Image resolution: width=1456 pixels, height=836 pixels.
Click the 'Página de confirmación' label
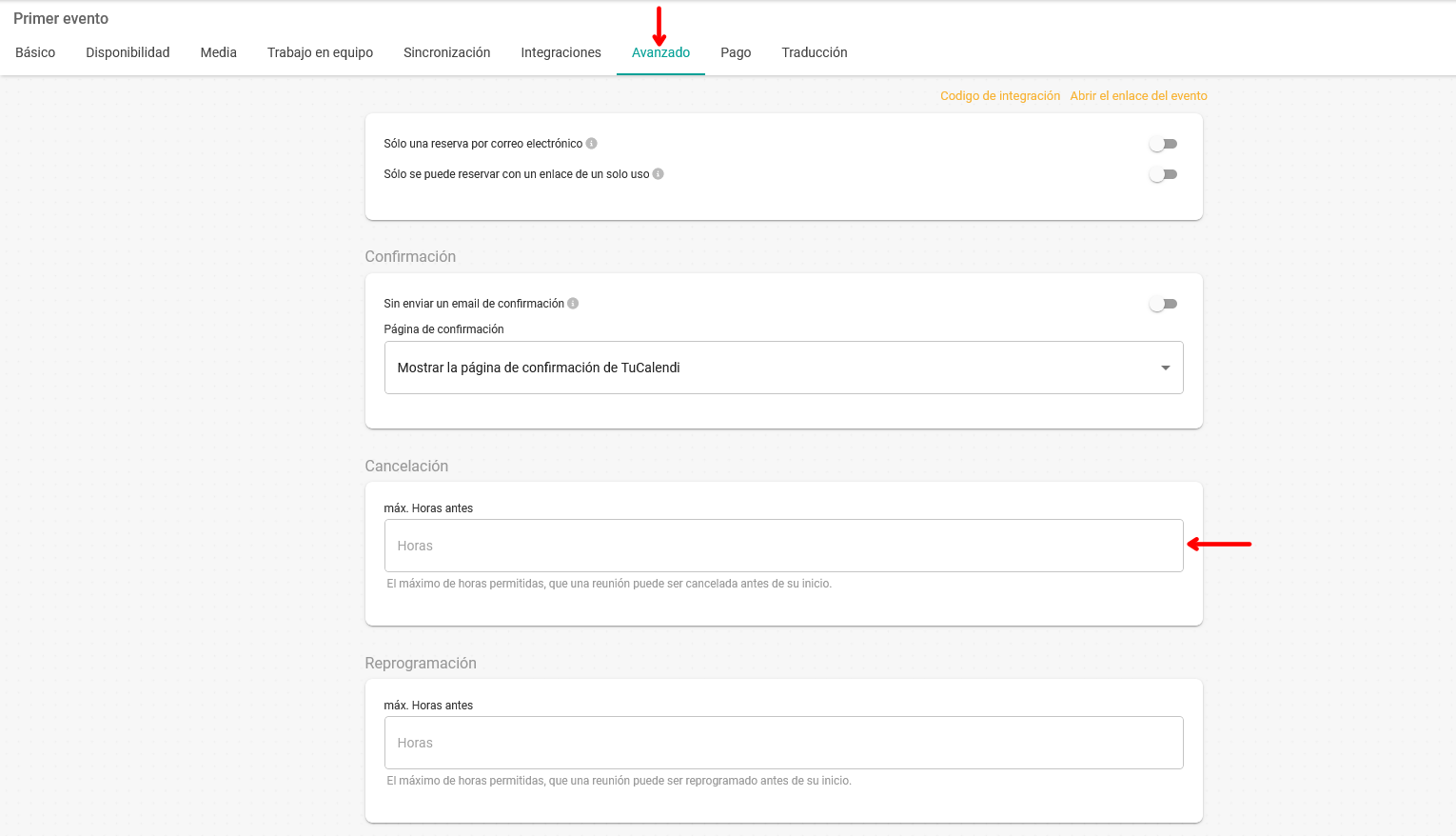(x=443, y=329)
